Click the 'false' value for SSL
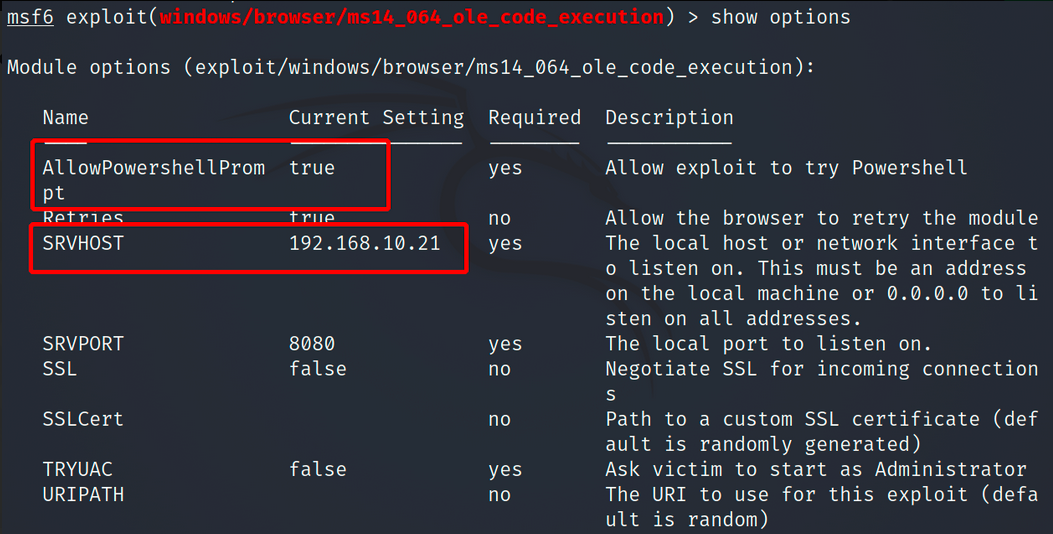 (318, 369)
